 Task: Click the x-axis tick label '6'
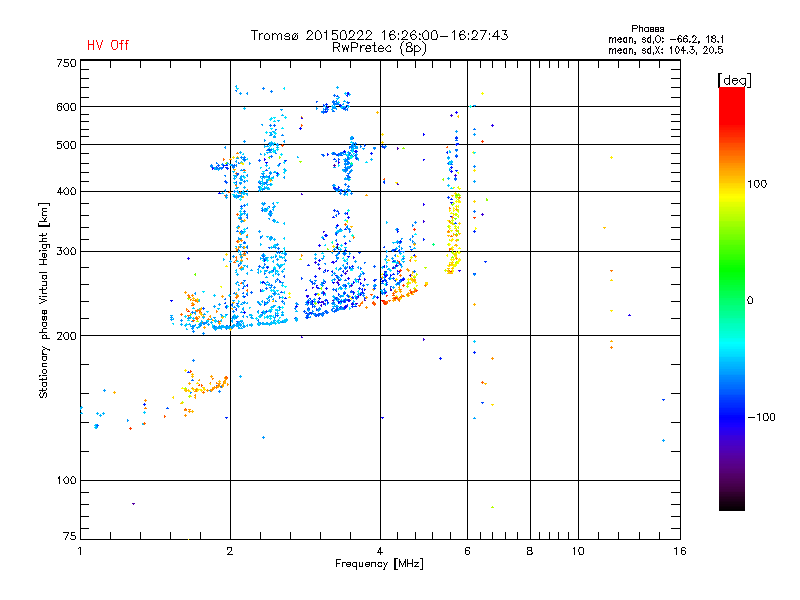[x=467, y=551]
